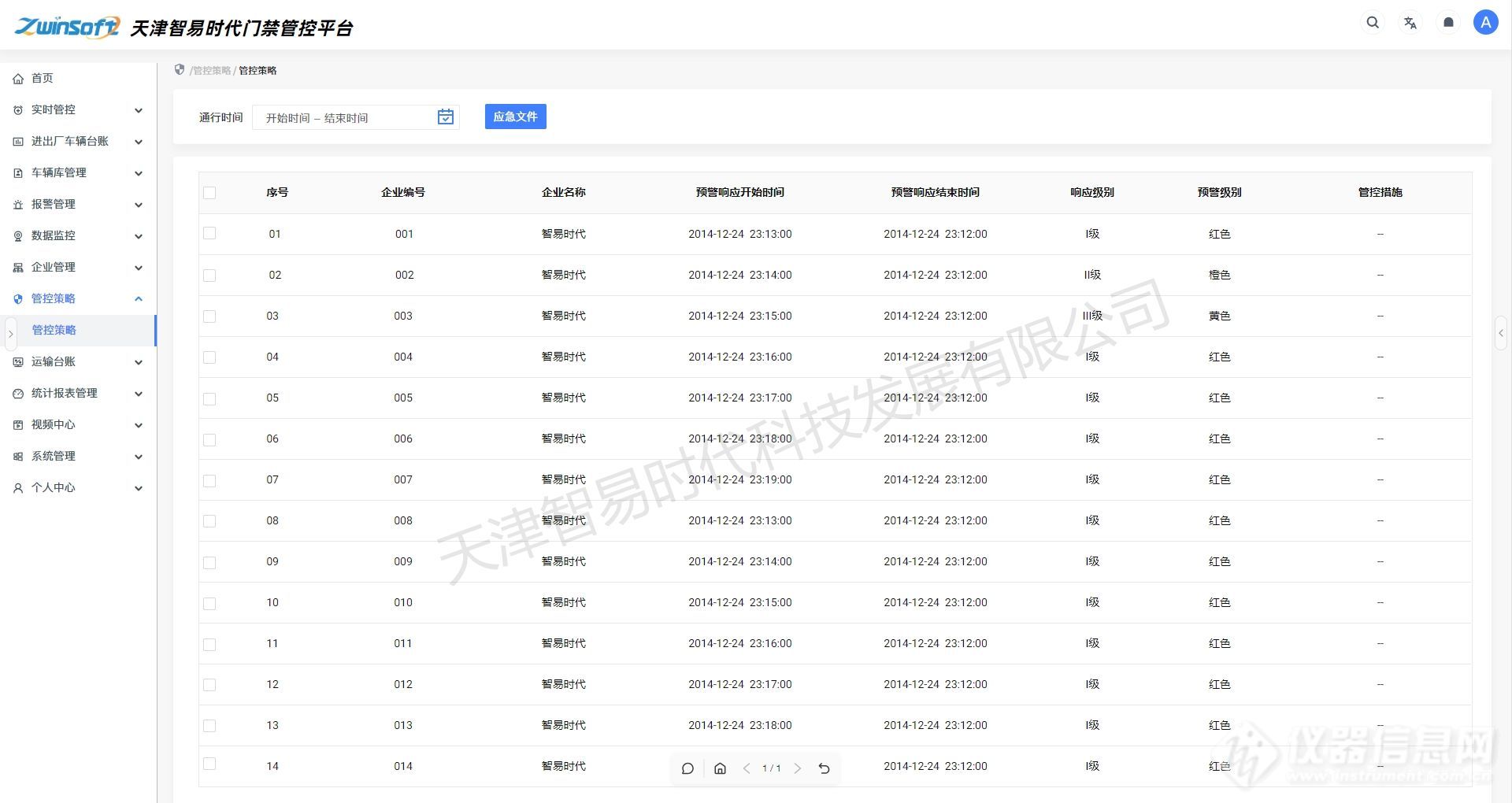Image resolution: width=1512 pixels, height=803 pixels.
Task: Check the row 09 checkbox
Action: pyautogui.click(x=209, y=563)
